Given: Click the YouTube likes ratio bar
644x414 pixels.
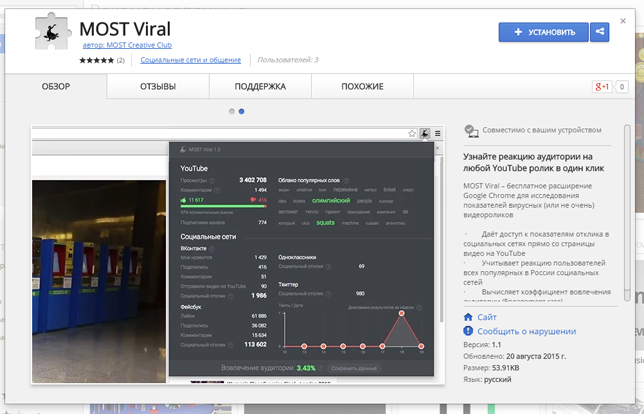Looking at the screenshot, I should [224, 206].
